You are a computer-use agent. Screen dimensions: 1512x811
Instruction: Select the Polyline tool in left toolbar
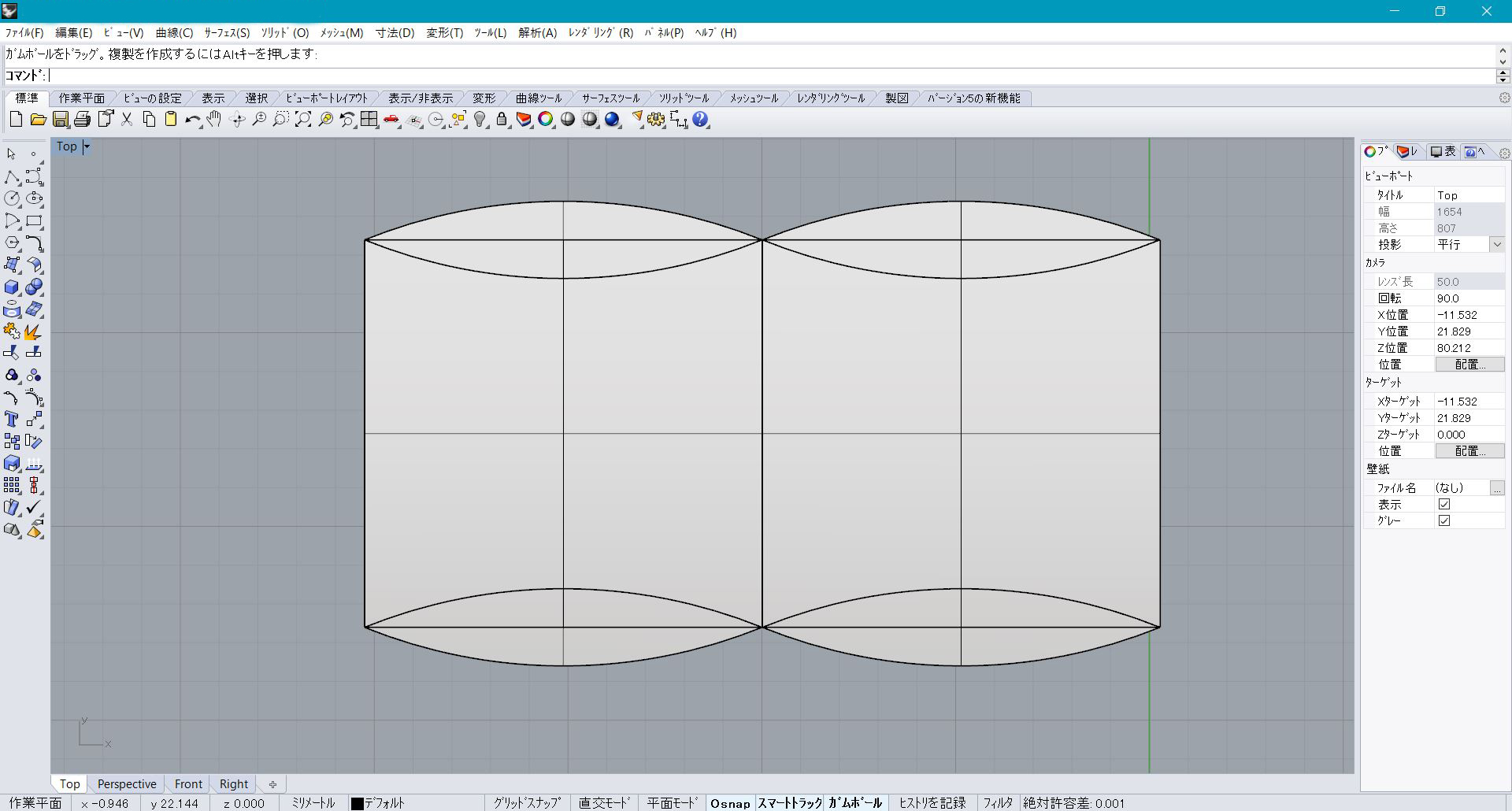pyautogui.click(x=12, y=176)
